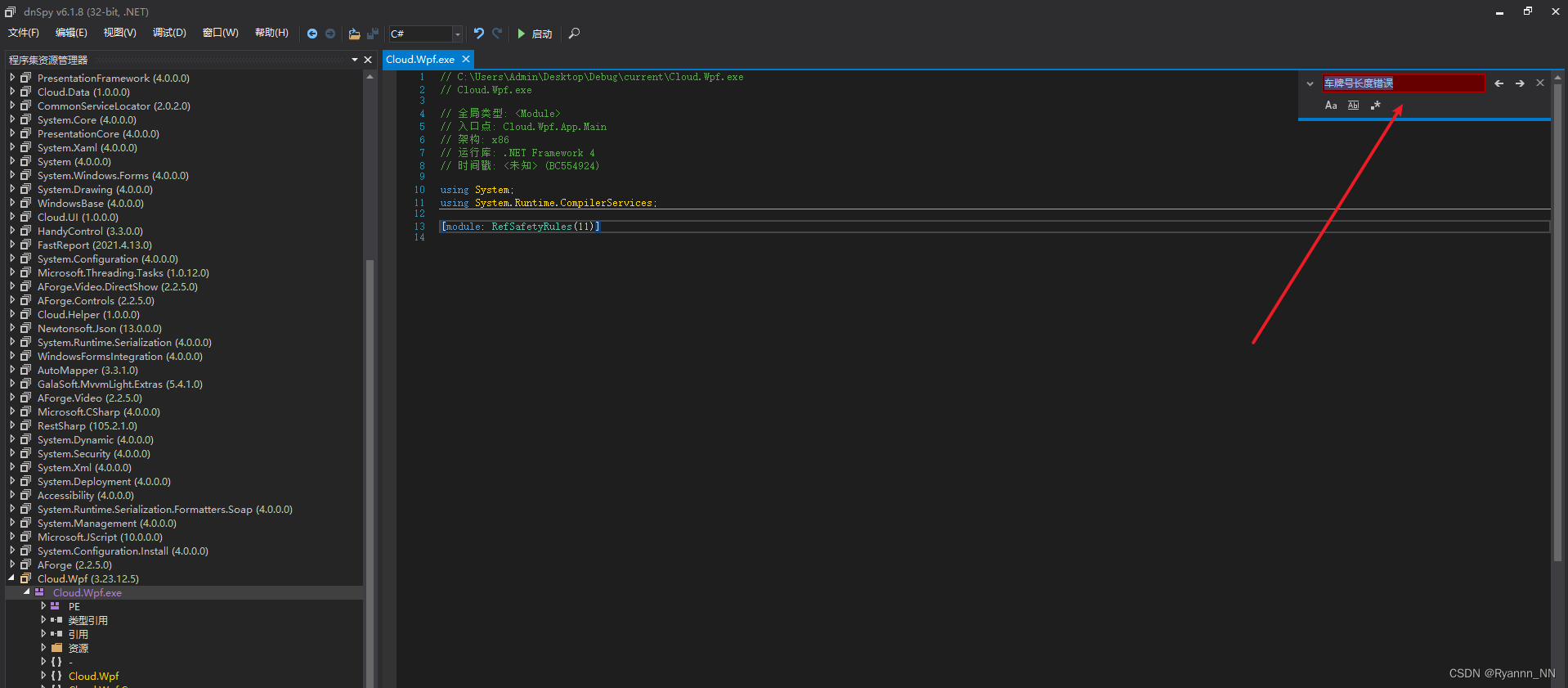Viewport: 1568px width, 688px height.
Task: Click assembly icon next to AutoMapper
Action: (x=25, y=370)
